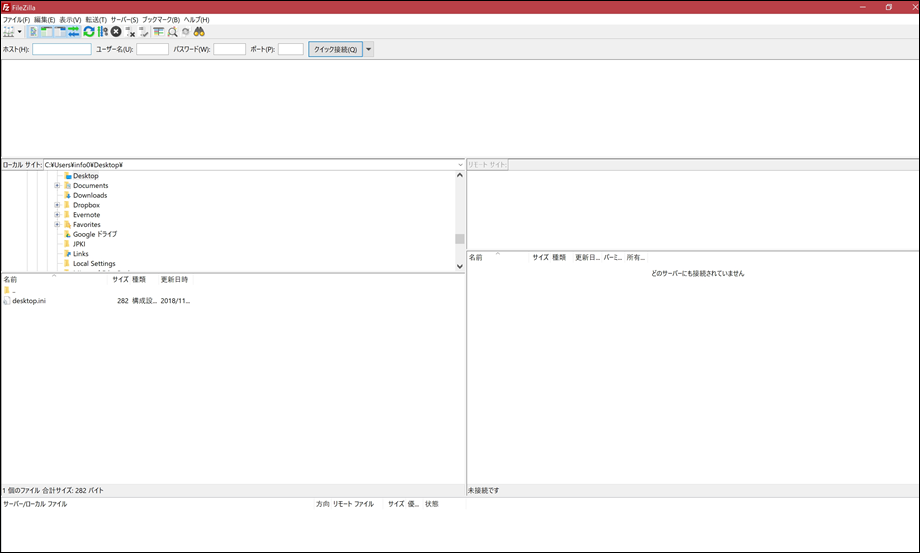Expand the Dropbox folder node
The width and height of the screenshot is (920, 553).
[58, 205]
